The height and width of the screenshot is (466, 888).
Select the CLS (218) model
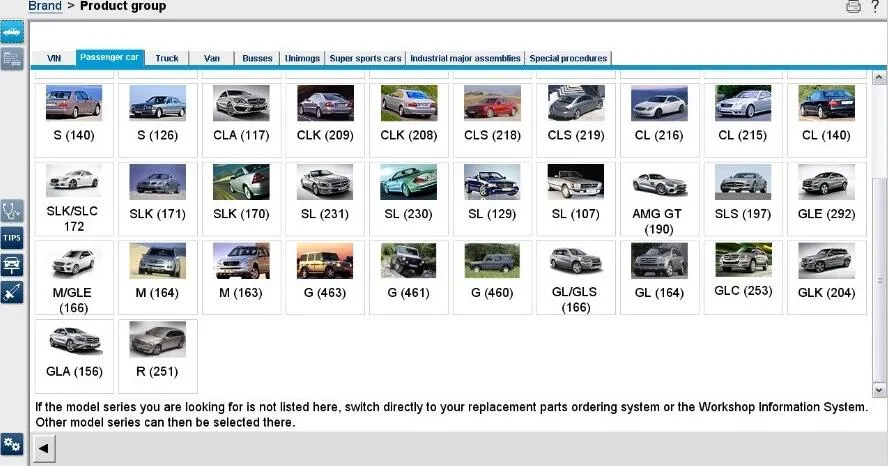tap(492, 119)
